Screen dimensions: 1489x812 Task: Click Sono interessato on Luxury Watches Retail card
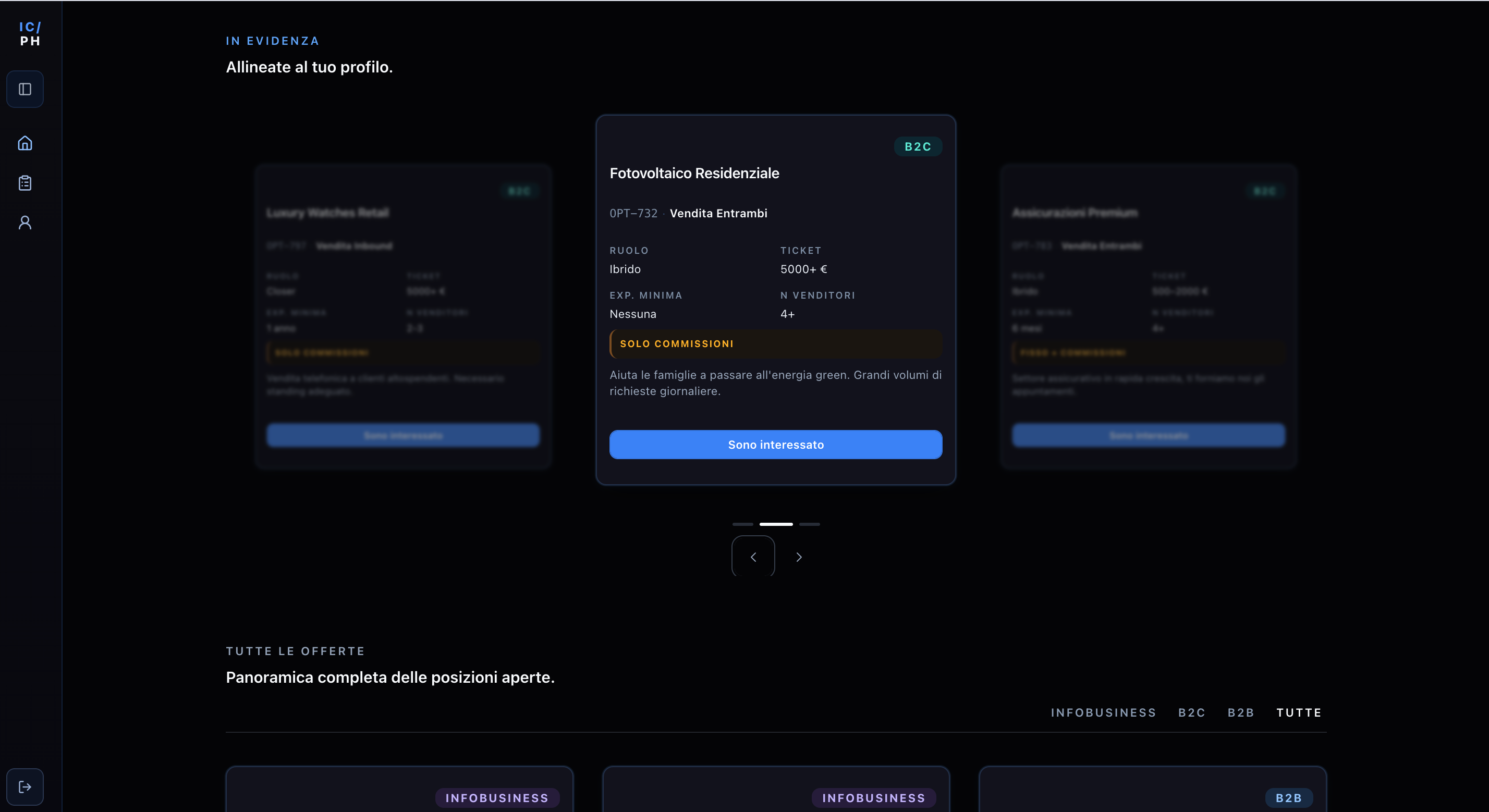tap(403, 435)
